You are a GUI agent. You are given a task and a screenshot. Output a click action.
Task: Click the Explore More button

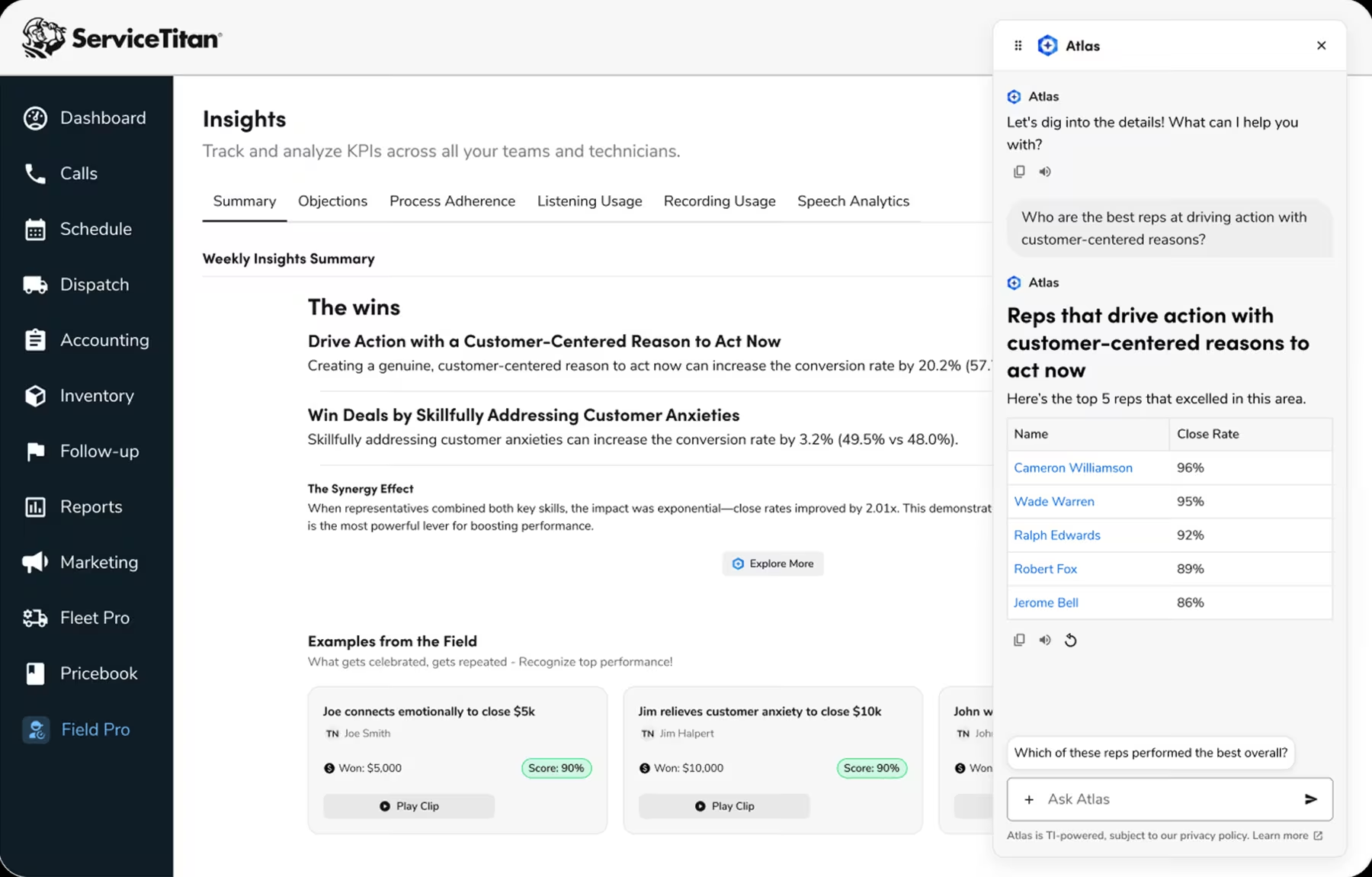pos(773,564)
